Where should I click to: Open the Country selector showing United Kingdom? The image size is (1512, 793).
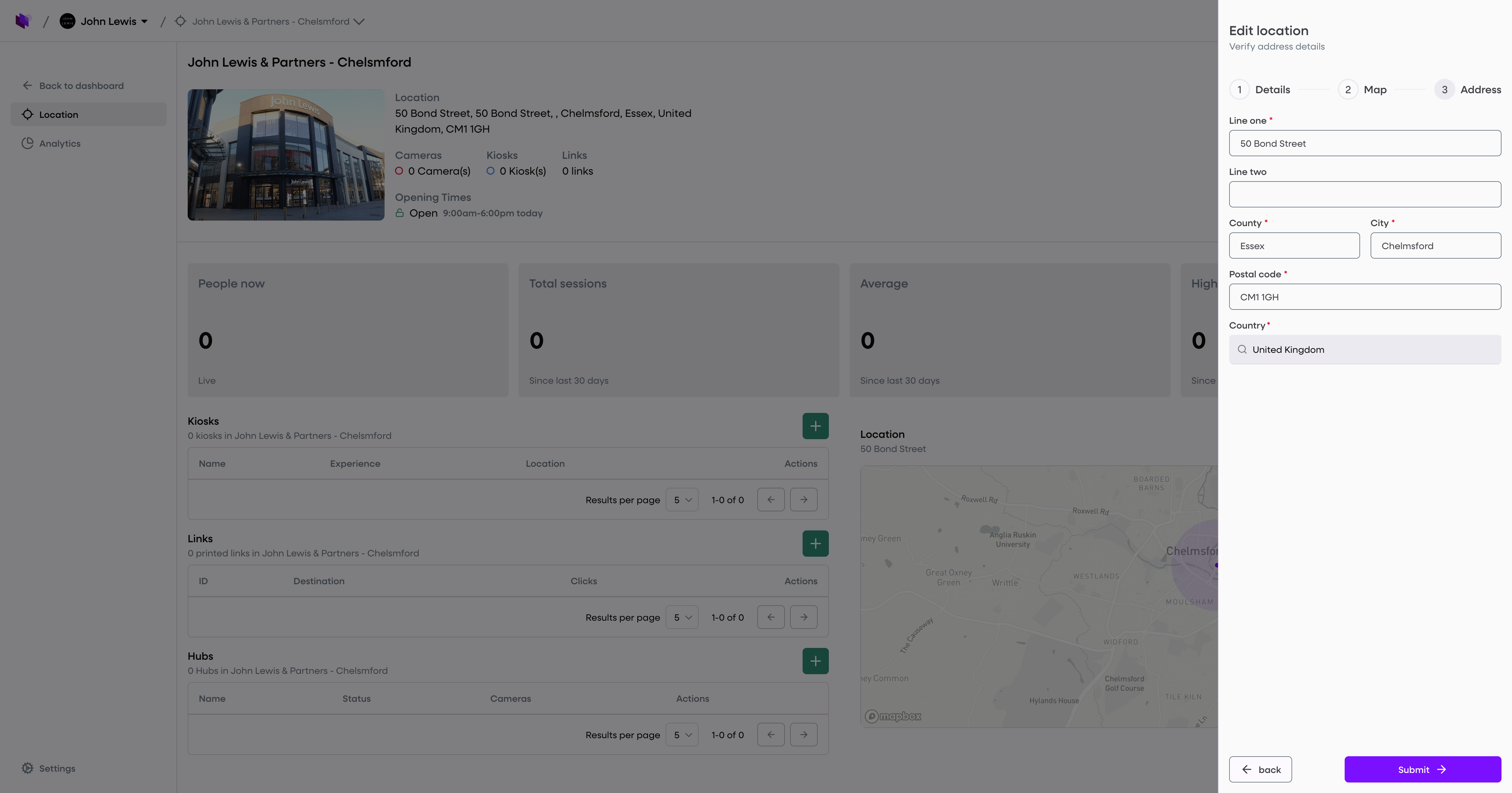click(x=1365, y=349)
